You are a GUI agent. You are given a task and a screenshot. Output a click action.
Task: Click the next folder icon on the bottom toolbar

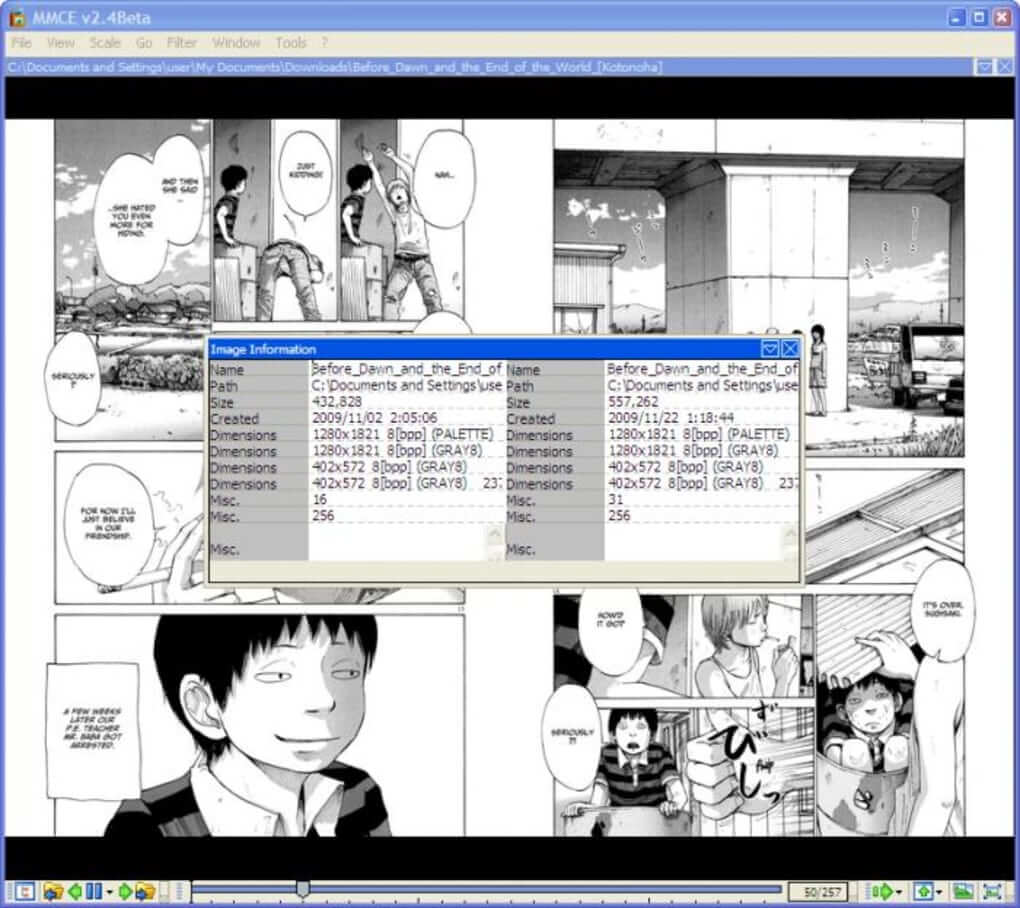[x=146, y=889]
